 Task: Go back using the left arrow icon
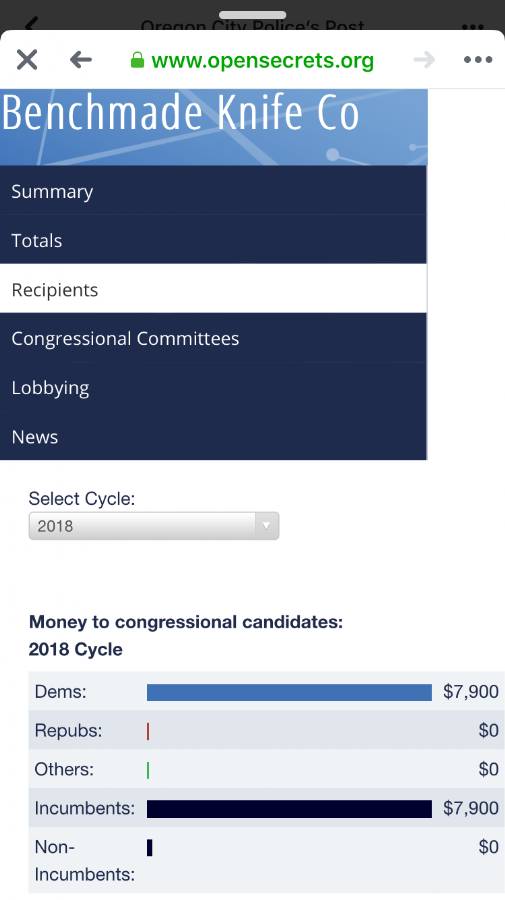point(81,60)
